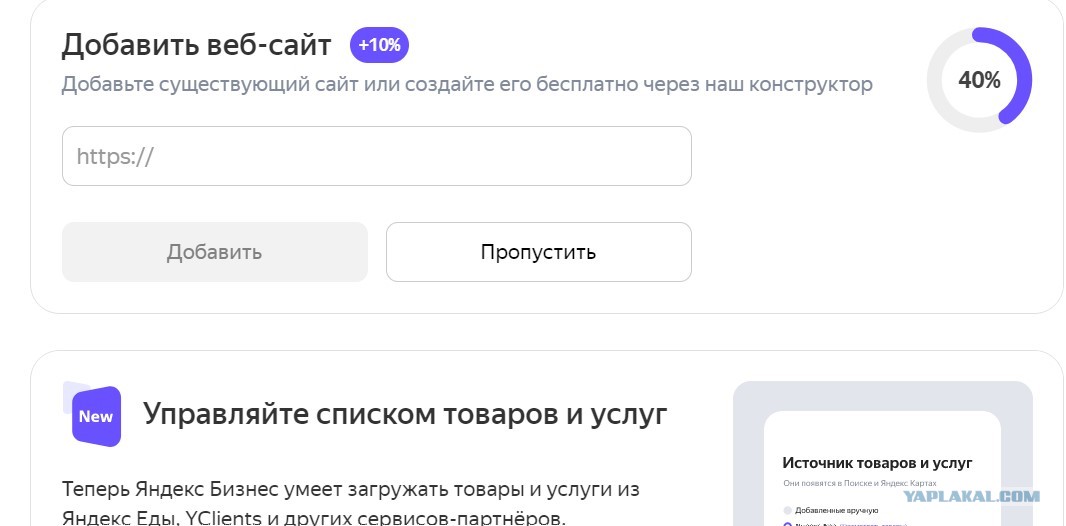The width and height of the screenshot is (1066, 526).
Task: Click the 40% circular progress ring
Action: [x=979, y=80]
